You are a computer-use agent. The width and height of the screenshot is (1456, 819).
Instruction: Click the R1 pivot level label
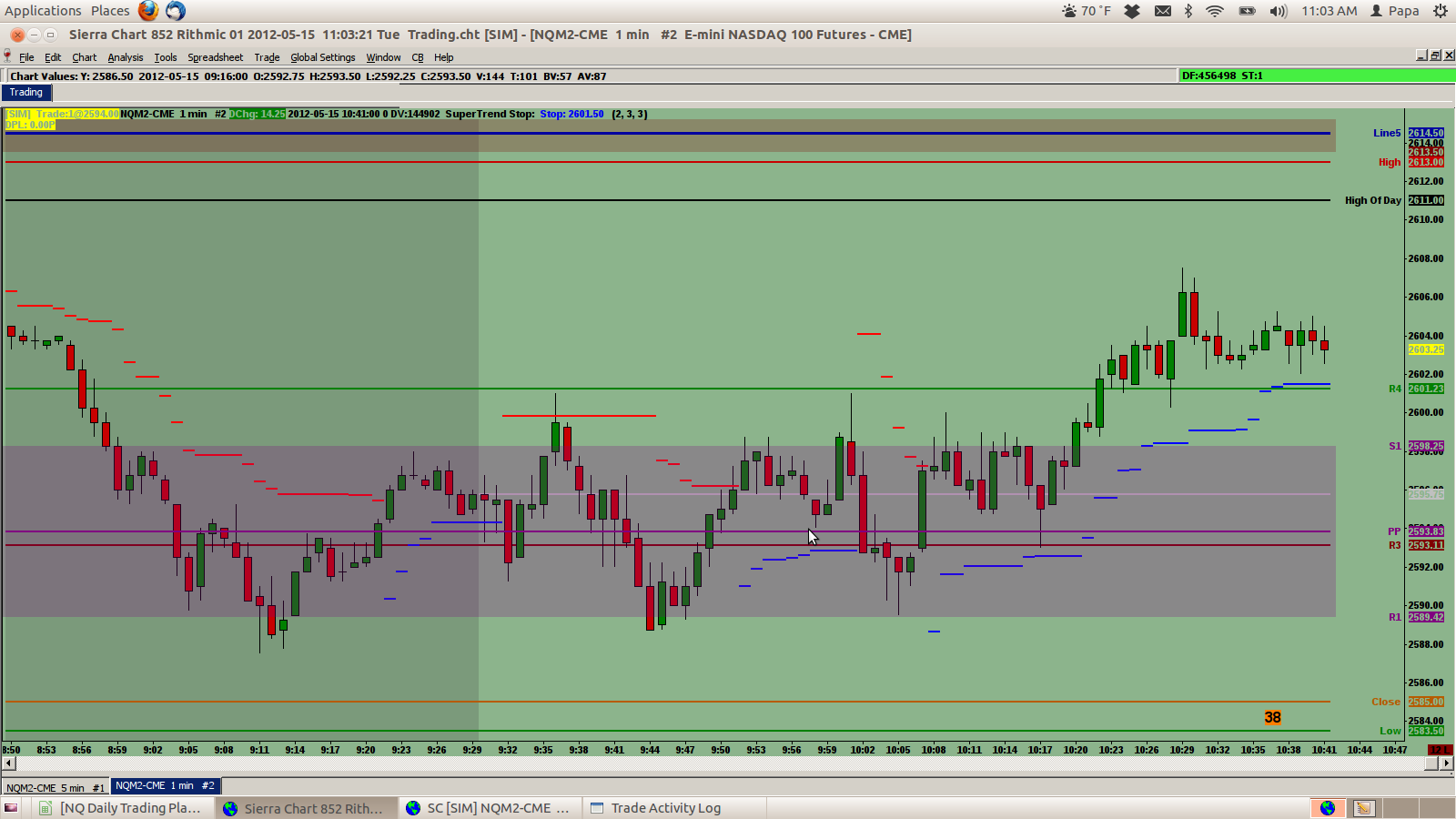(1395, 617)
